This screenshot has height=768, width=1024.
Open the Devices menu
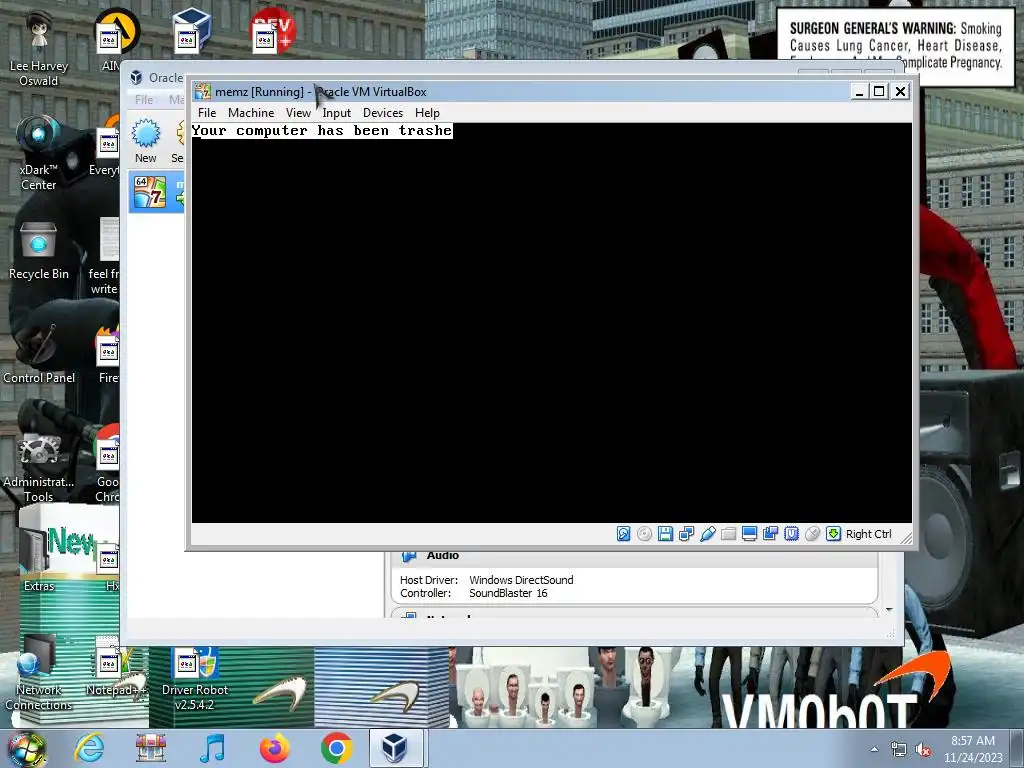pyautogui.click(x=383, y=113)
